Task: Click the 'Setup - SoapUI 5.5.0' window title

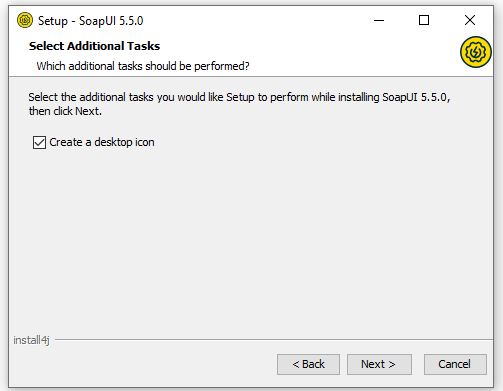Action: [91, 21]
